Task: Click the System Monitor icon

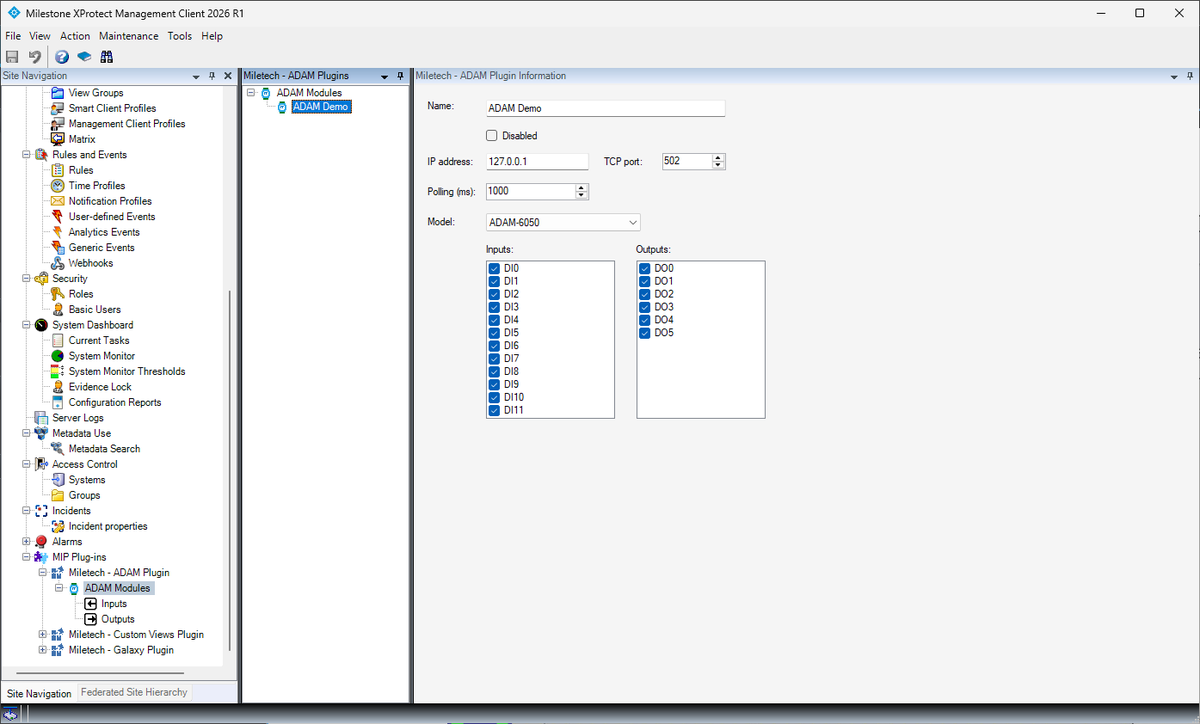Action: click(x=58, y=356)
